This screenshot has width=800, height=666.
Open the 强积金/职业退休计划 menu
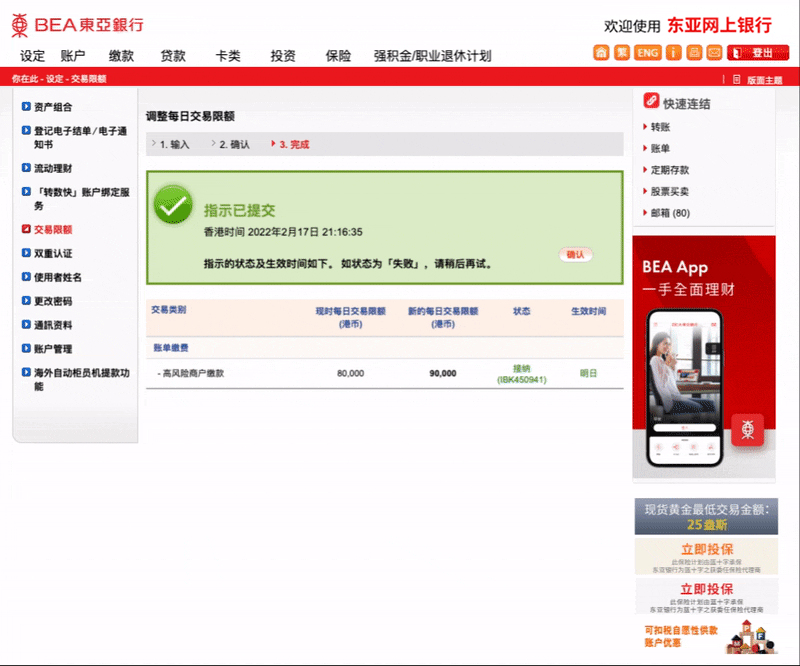[x=433, y=56]
